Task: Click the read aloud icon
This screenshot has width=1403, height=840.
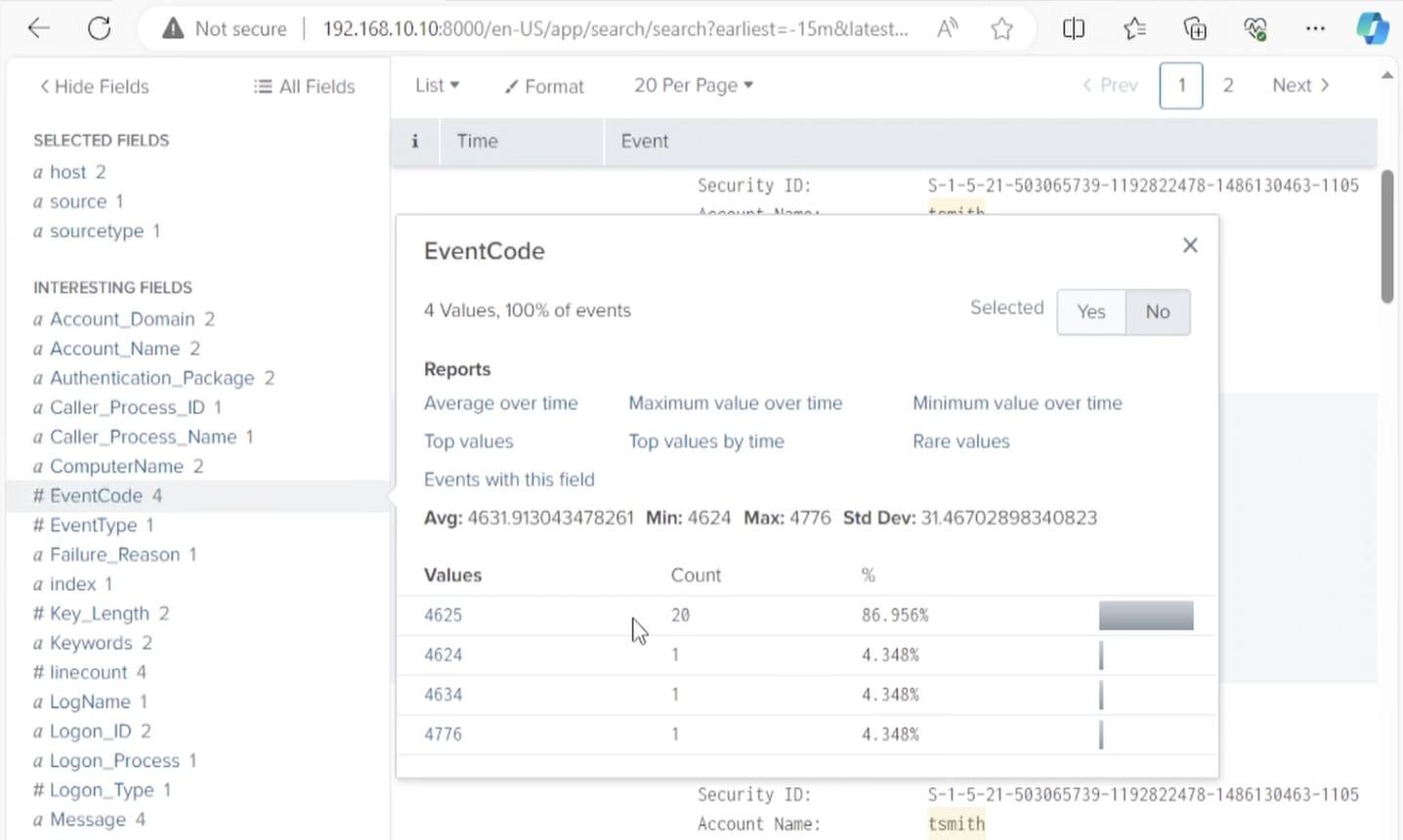Action: pyautogui.click(x=947, y=28)
